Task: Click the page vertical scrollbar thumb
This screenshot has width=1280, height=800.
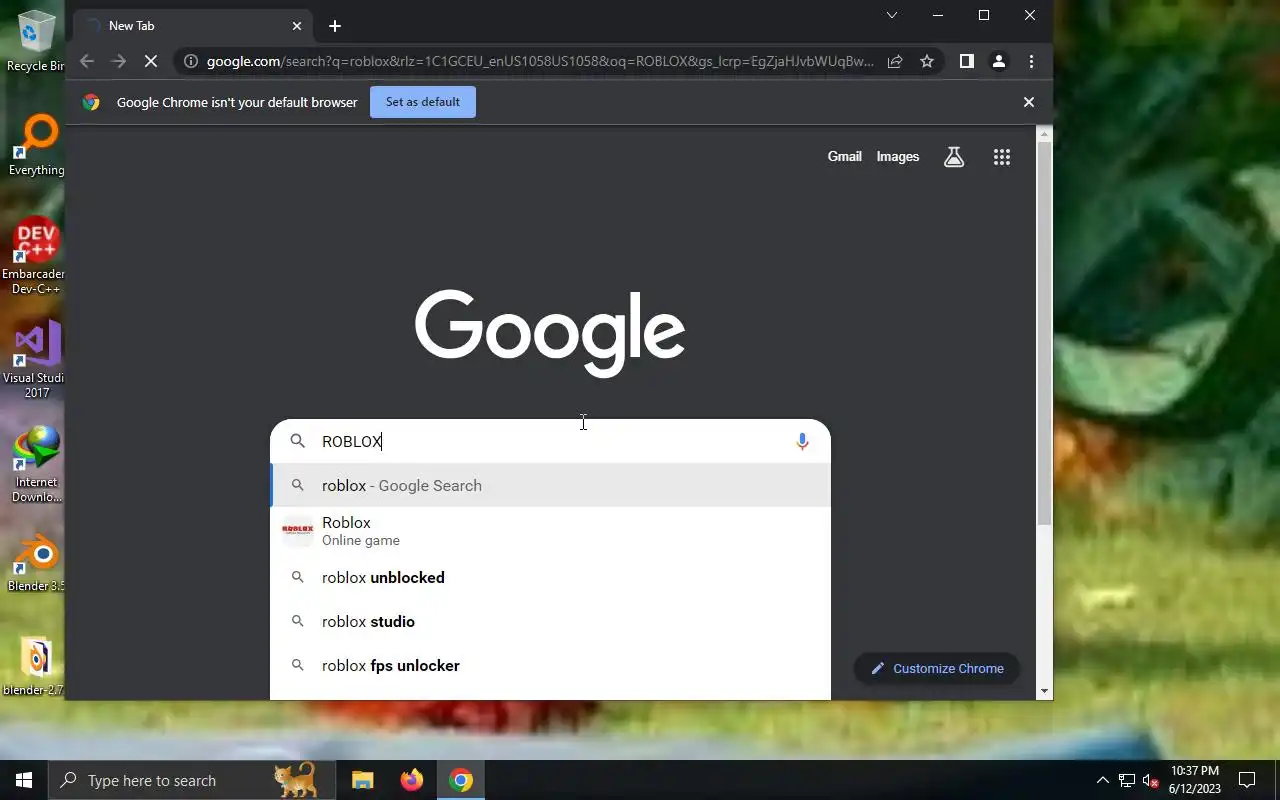Action: [x=1044, y=333]
